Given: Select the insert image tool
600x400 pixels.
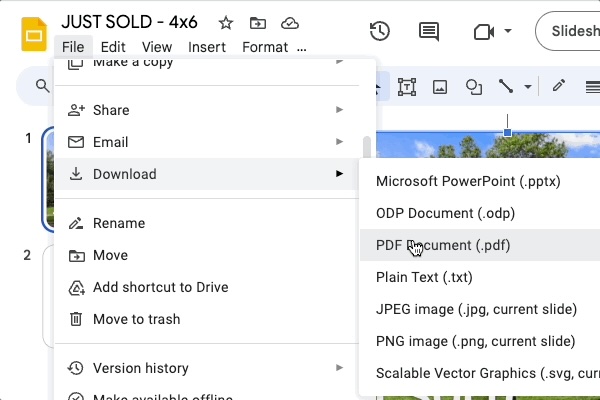Looking at the screenshot, I should point(440,87).
